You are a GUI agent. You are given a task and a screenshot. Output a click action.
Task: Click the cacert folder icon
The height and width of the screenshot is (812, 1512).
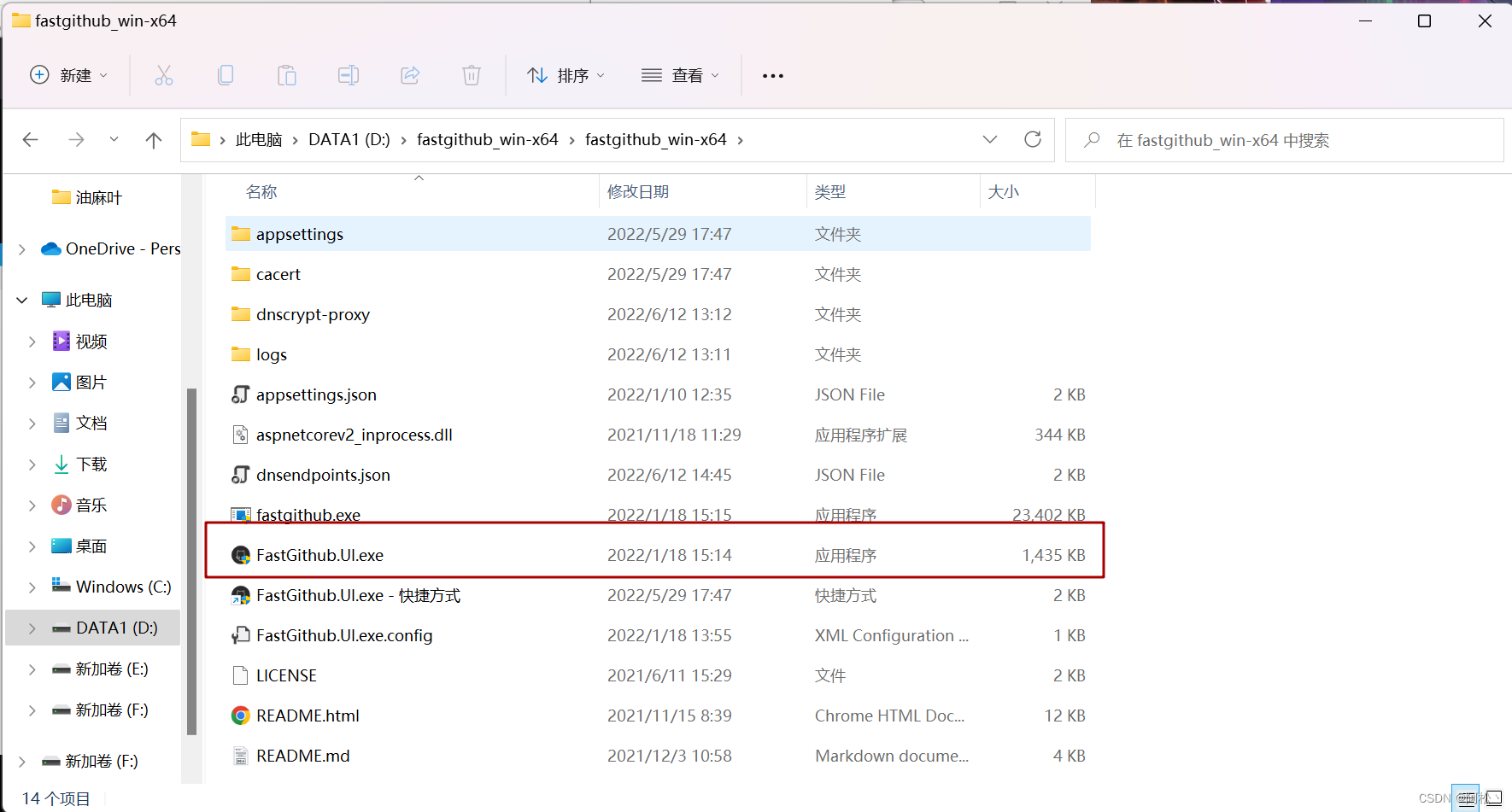coord(241,274)
